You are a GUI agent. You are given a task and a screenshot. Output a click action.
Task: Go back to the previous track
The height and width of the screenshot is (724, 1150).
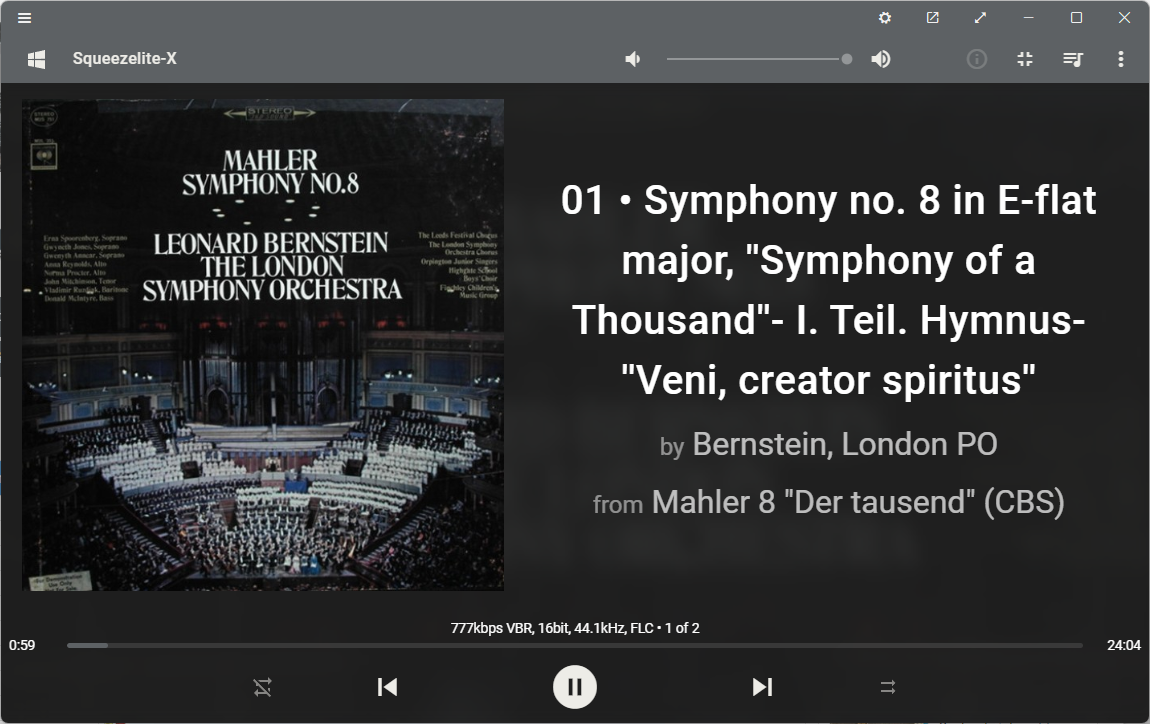[387, 687]
